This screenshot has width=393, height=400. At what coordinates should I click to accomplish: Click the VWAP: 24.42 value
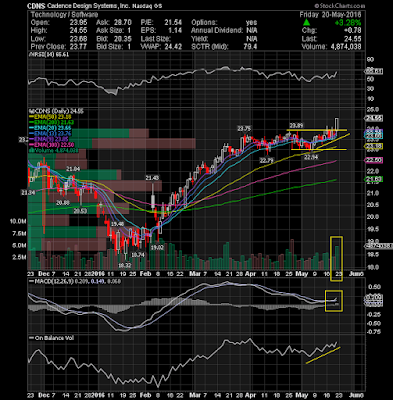(x=161, y=47)
